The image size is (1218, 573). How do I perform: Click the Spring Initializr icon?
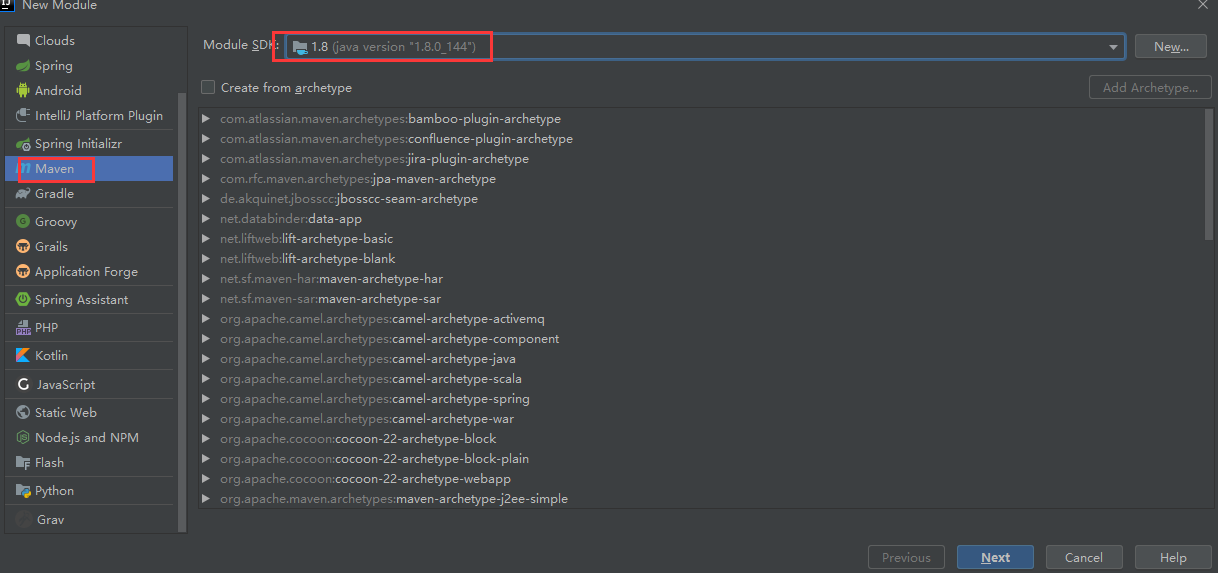[24, 144]
